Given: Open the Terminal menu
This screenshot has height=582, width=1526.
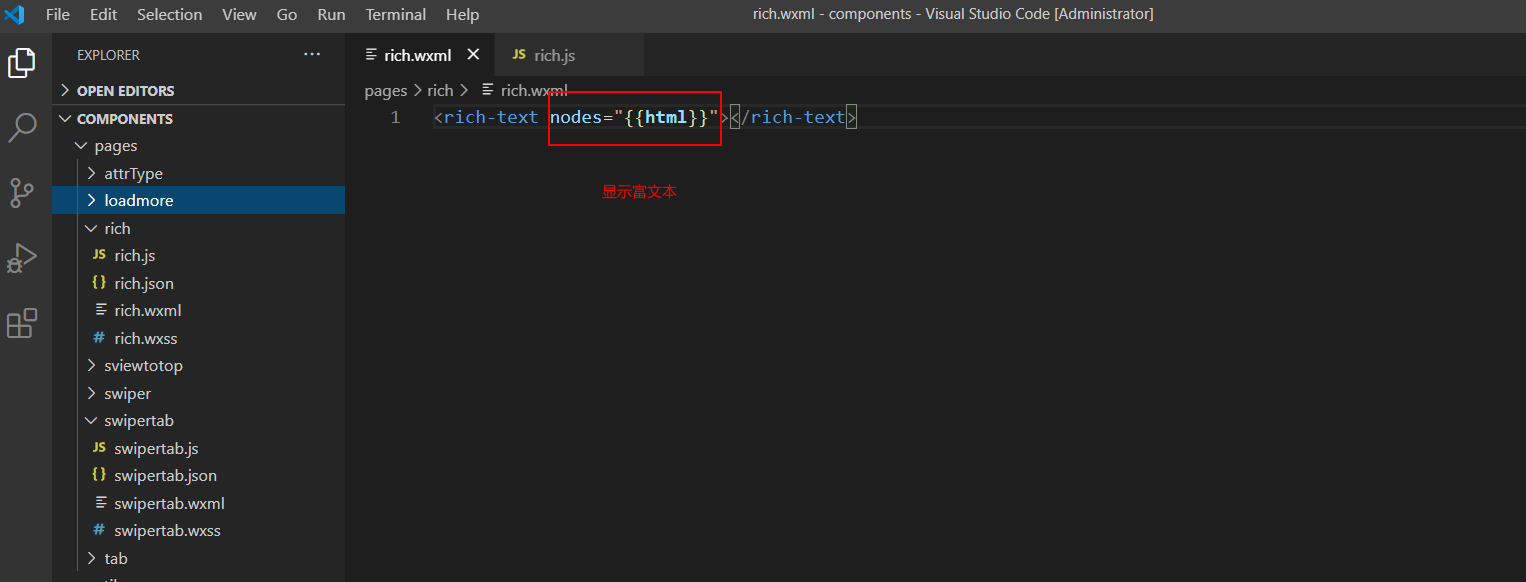Looking at the screenshot, I should click(x=396, y=14).
